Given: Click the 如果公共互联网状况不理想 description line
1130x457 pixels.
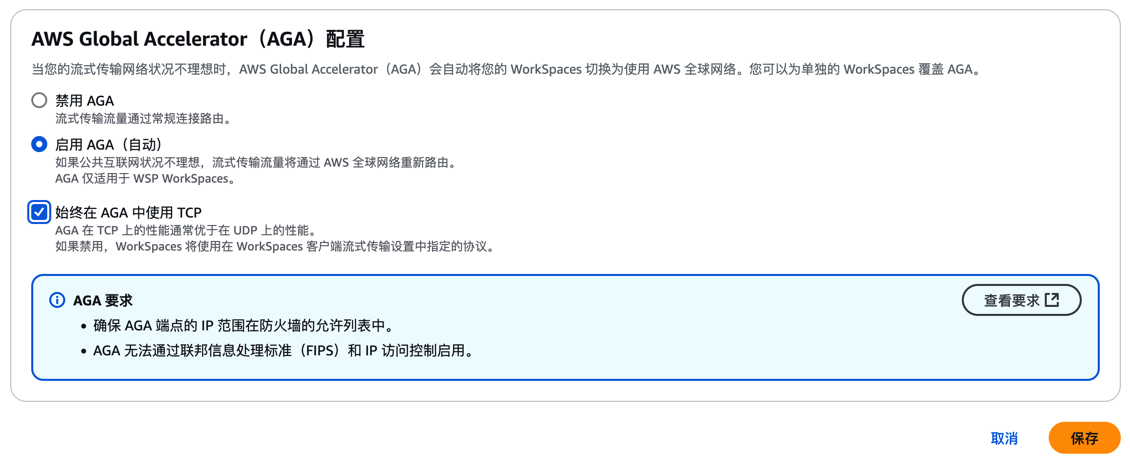Looking at the screenshot, I should (255, 164).
